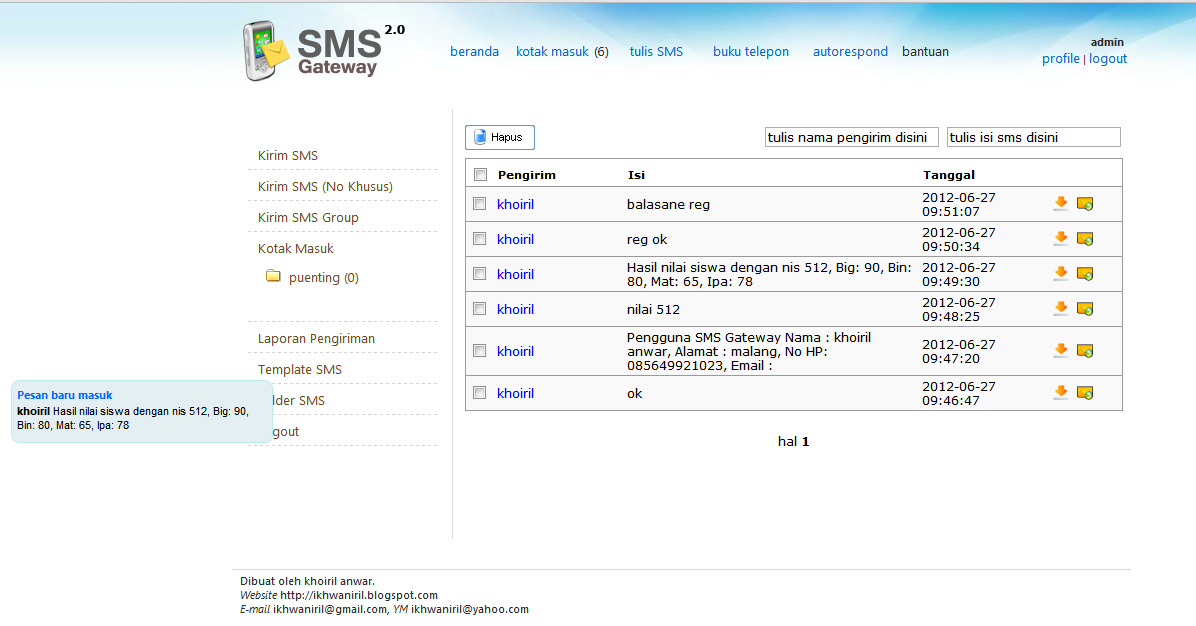Open the puenting (0) folder link
The image size is (1196, 626).
coord(323,278)
